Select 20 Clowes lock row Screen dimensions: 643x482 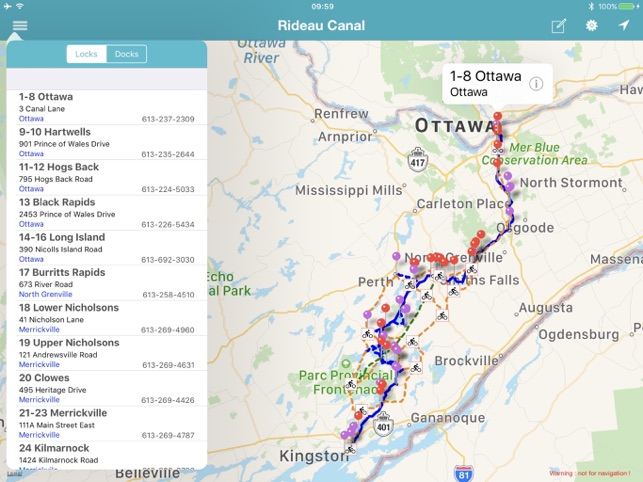tap(107, 388)
